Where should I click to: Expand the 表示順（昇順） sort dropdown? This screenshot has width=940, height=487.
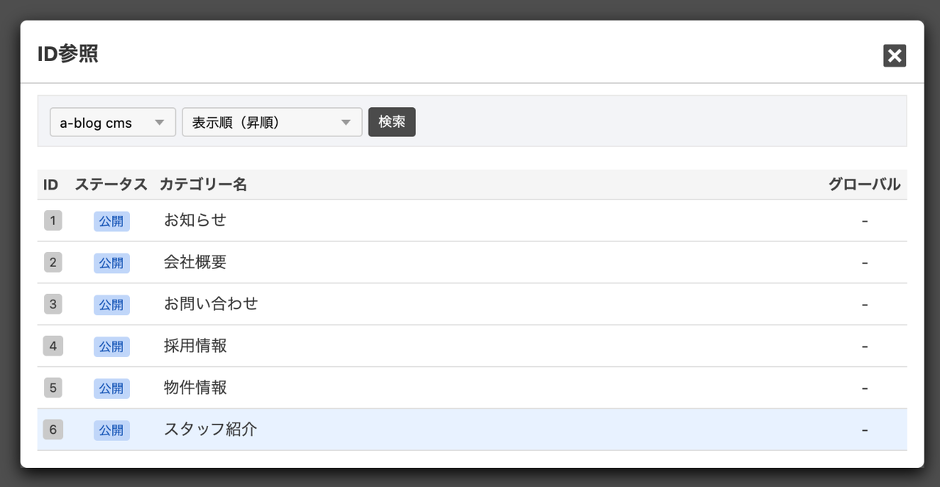tap(271, 122)
